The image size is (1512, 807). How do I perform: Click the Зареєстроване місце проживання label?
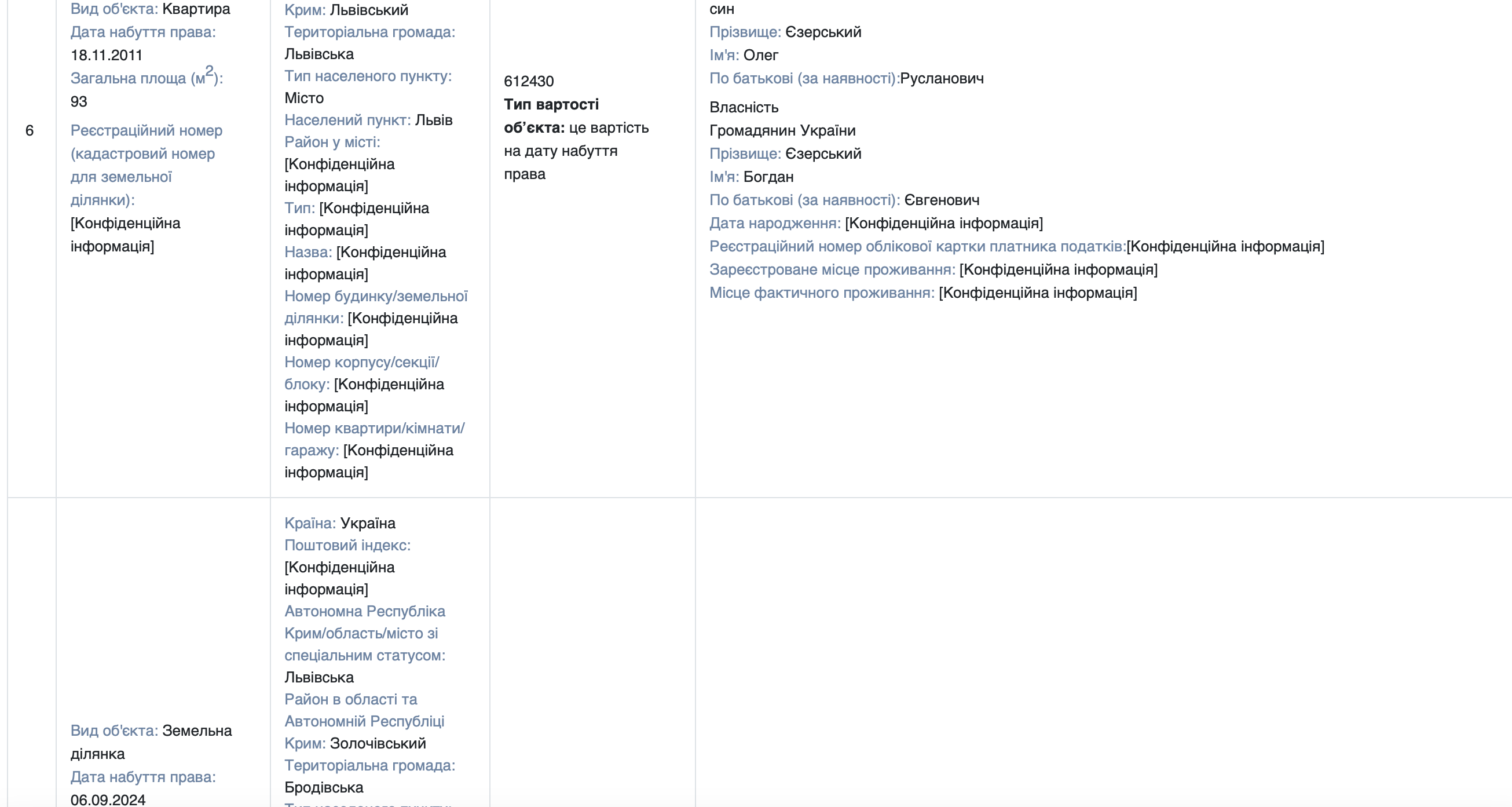click(x=832, y=269)
